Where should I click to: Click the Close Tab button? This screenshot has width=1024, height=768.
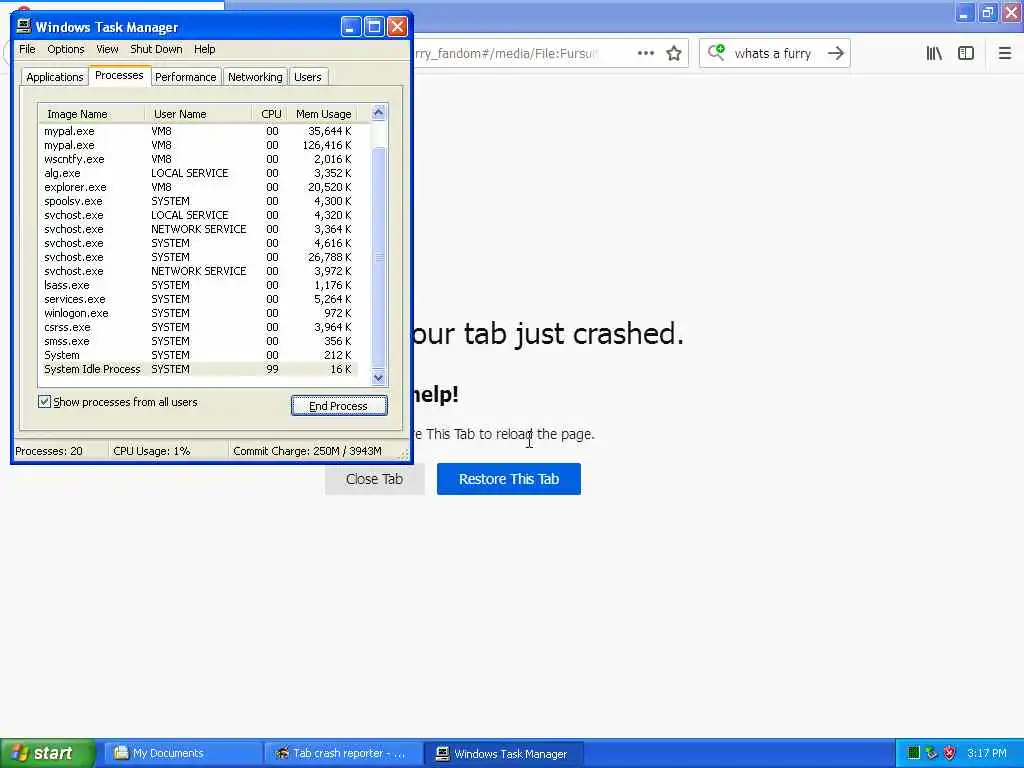(x=374, y=479)
